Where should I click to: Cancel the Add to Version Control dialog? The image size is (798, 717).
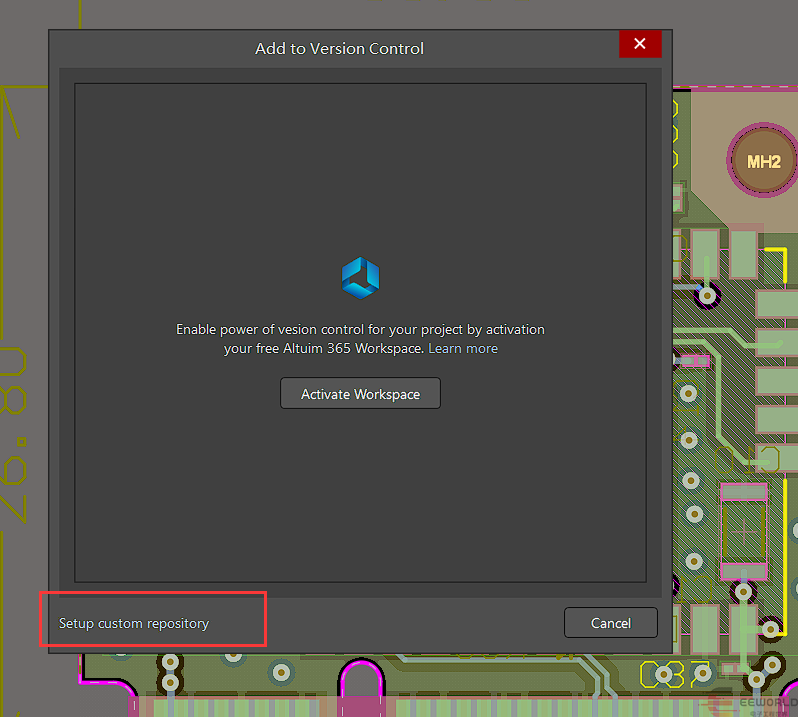click(611, 623)
